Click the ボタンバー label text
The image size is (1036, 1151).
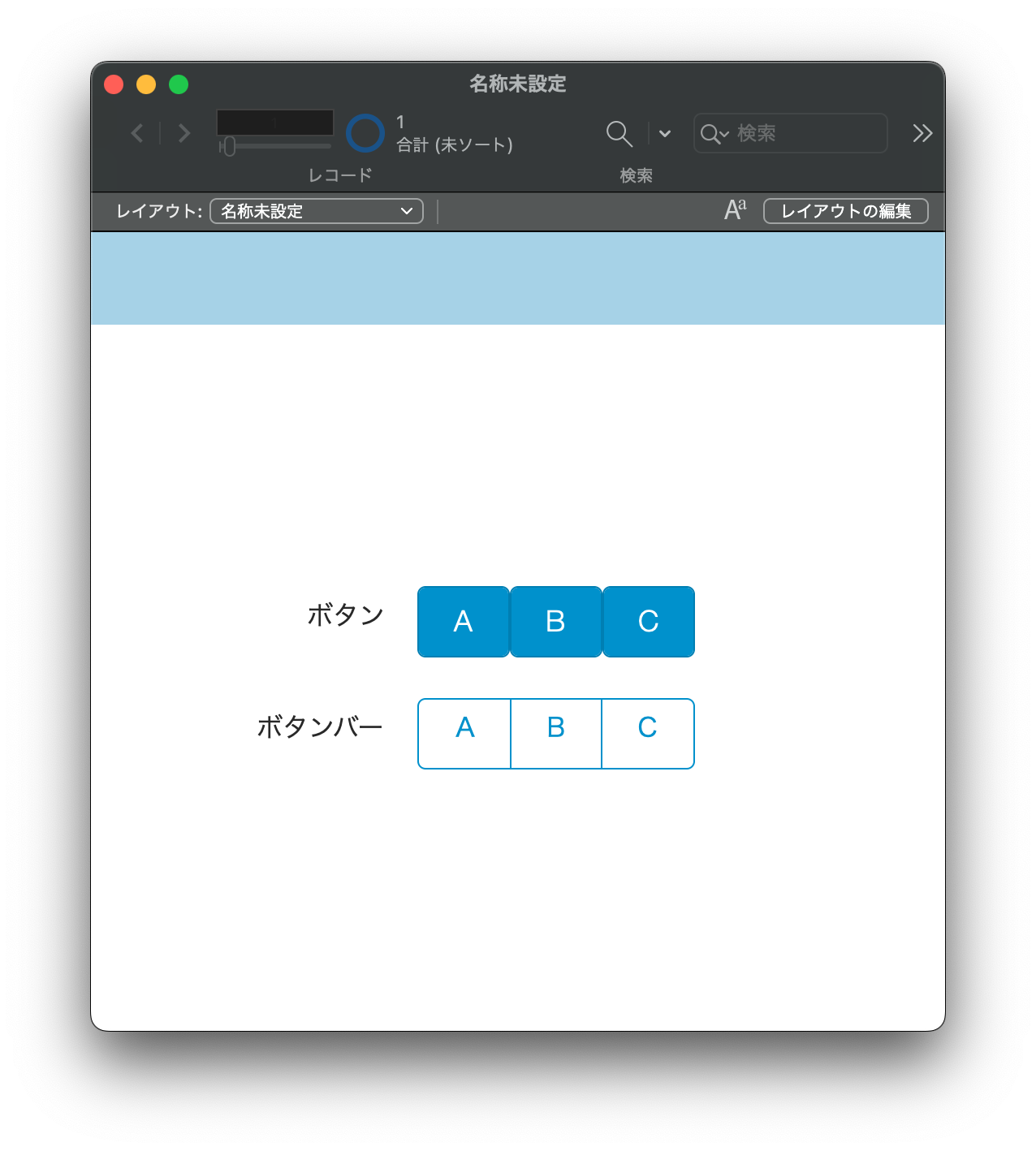[320, 726]
